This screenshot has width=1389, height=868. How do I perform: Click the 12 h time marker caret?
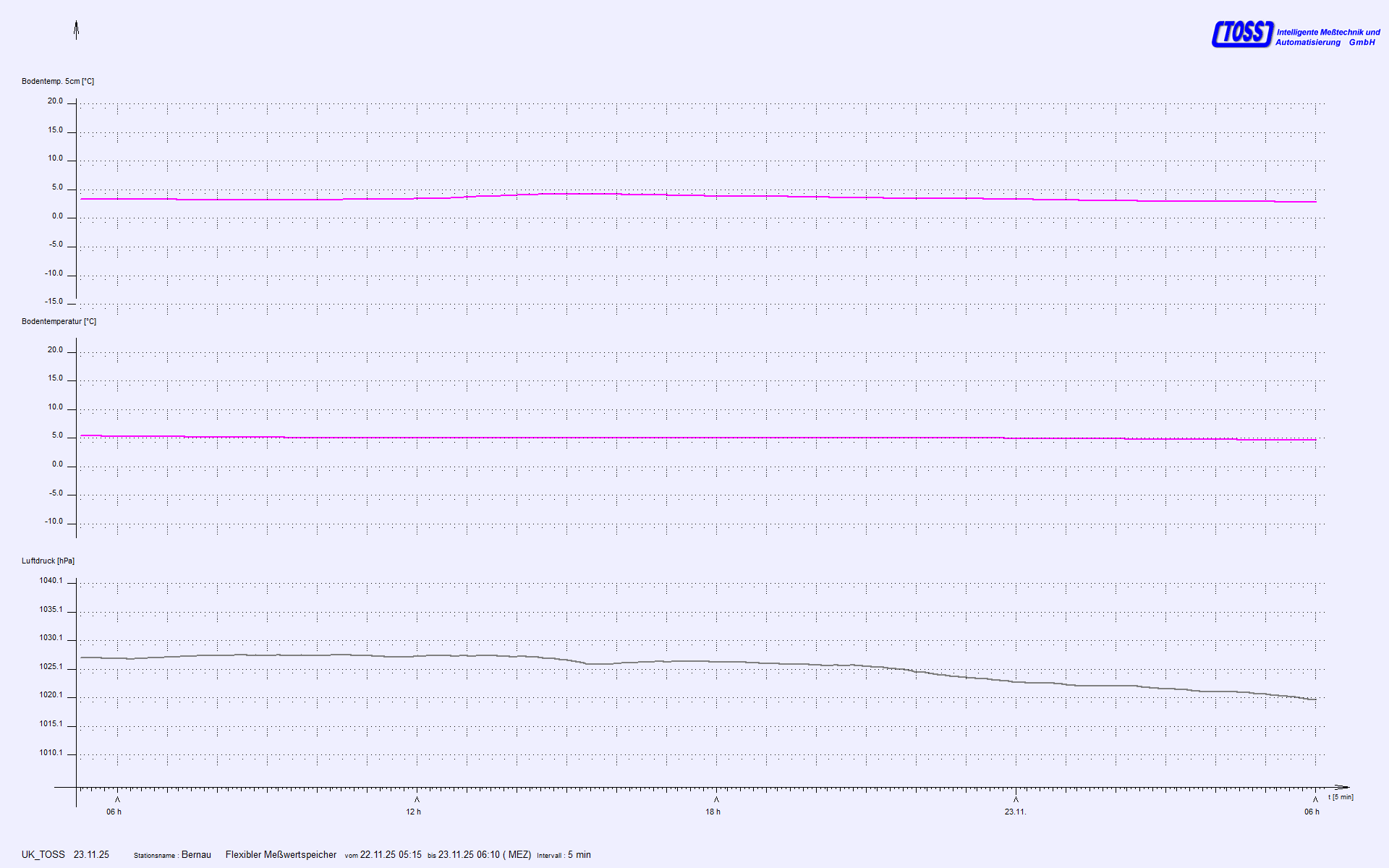coord(417,800)
